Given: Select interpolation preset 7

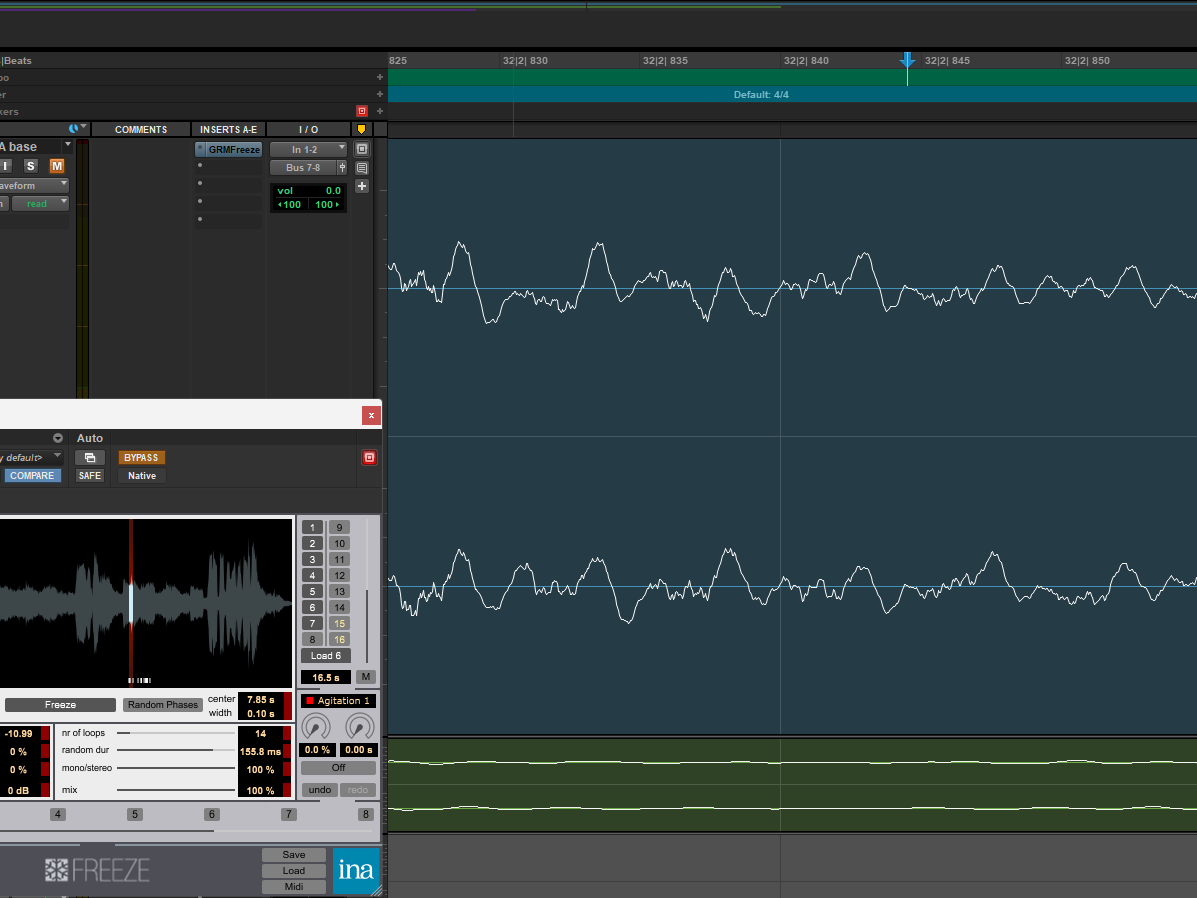Looking at the screenshot, I should point(289,814).
